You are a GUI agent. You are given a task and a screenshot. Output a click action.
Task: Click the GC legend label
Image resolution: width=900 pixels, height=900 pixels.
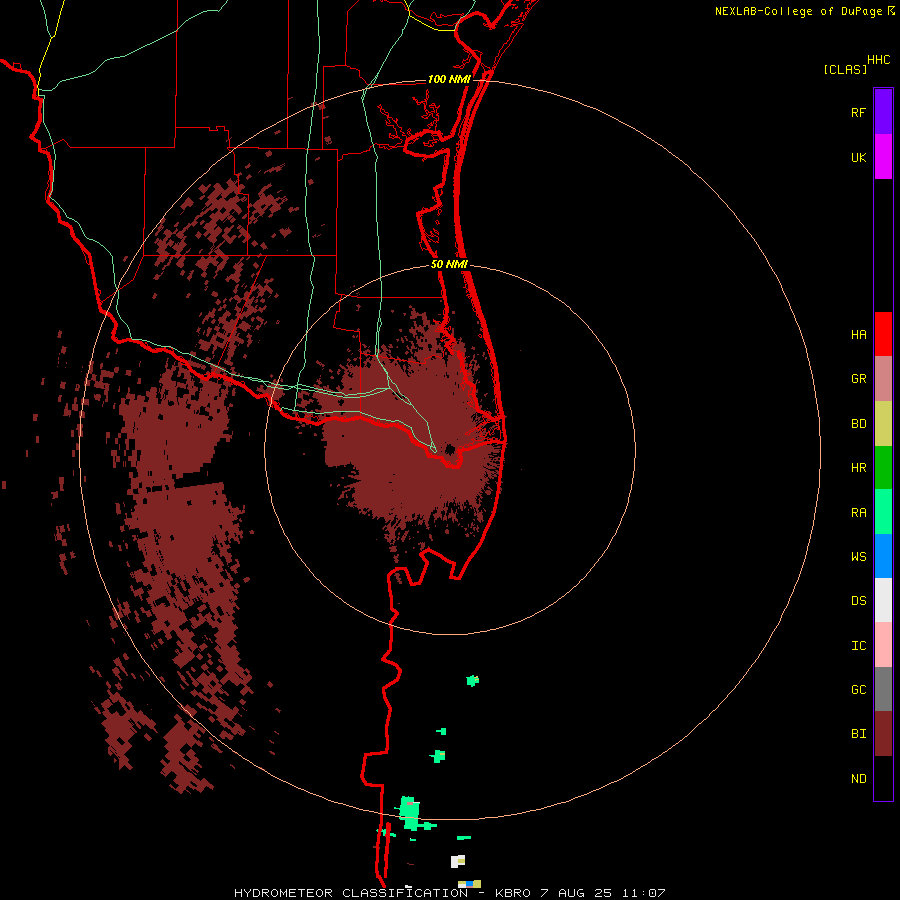[x=859, y=690]
